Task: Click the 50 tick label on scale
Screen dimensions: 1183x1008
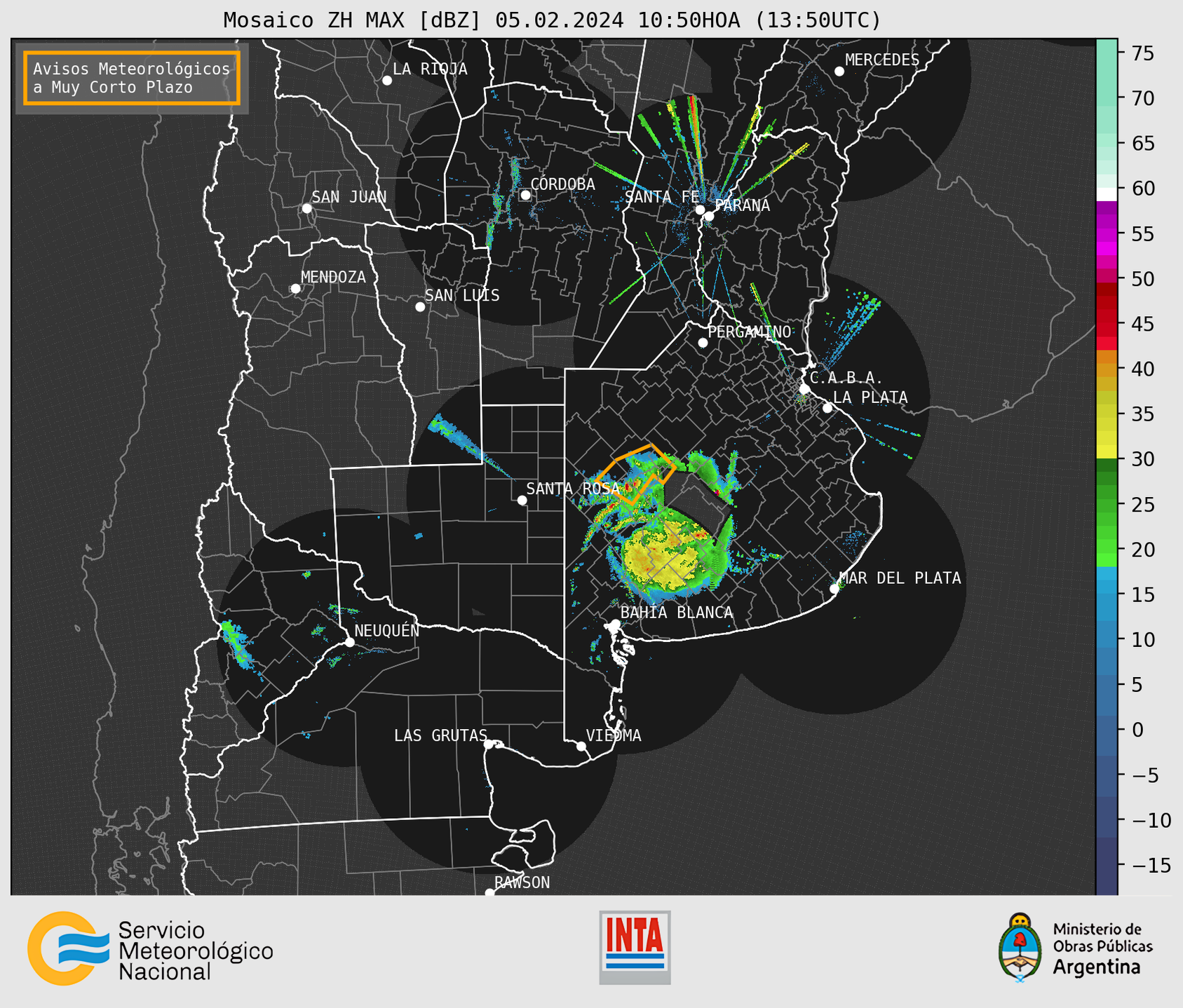Action: [x=1142, y=279]
